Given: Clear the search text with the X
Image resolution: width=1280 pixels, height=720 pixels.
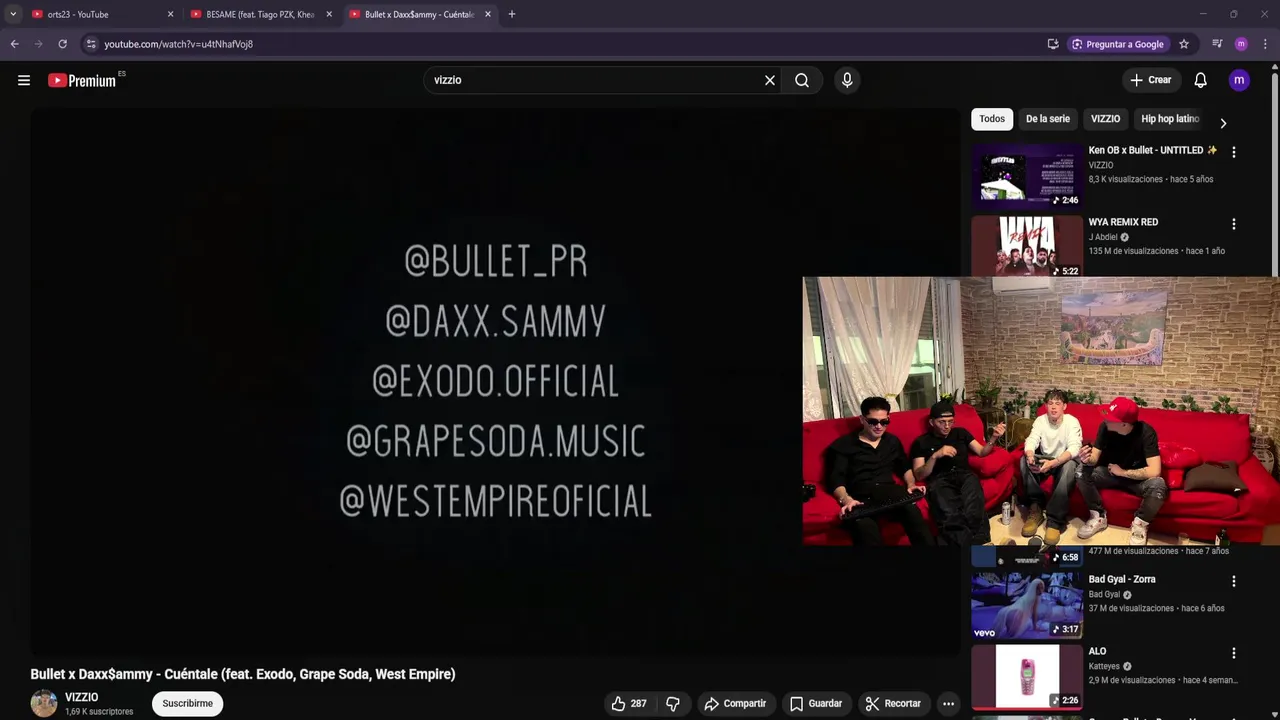Looking at the screenshot, I should (770, 80).
